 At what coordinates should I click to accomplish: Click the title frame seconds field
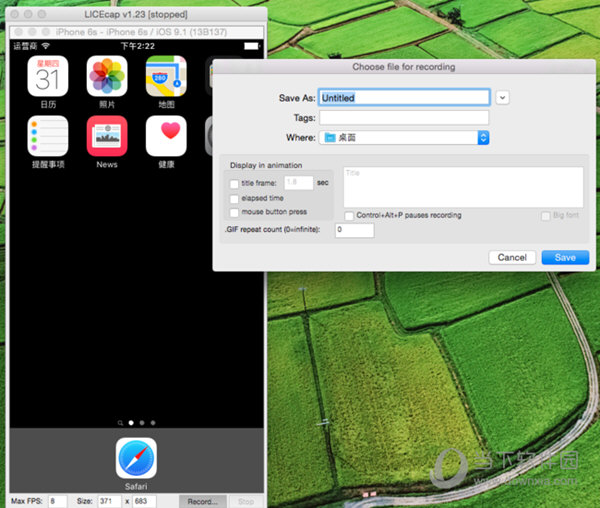click(x=298, y=182)
